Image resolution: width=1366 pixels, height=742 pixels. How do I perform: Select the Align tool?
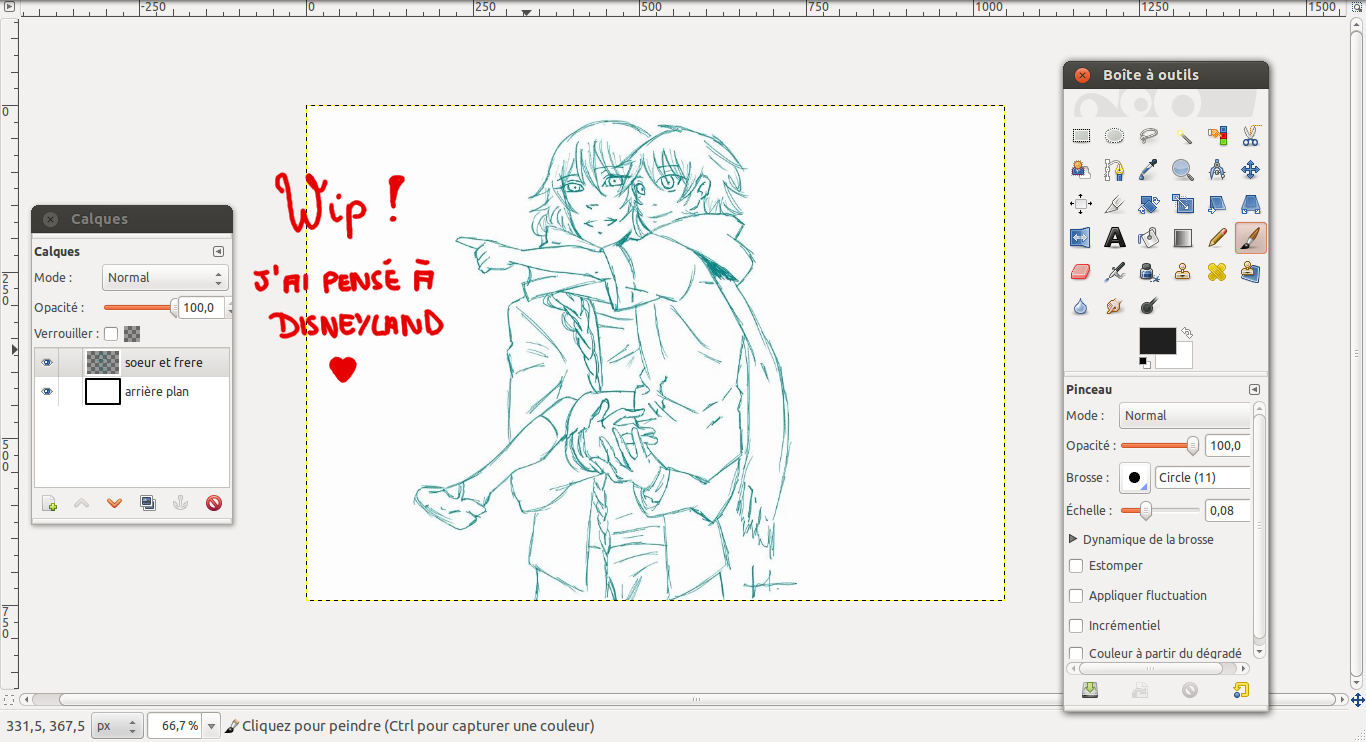(1081, 204)
